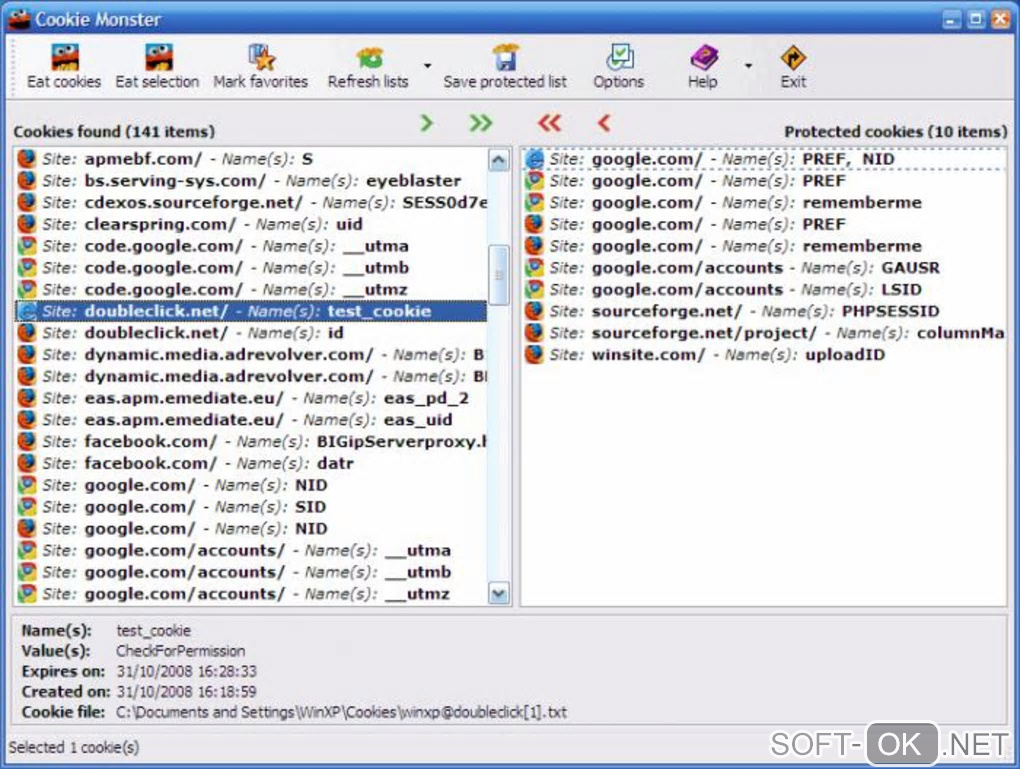Click scroll down arrow of cookies found list
1020x769 pixels.
pyautogui.click(x=499, y=593)
